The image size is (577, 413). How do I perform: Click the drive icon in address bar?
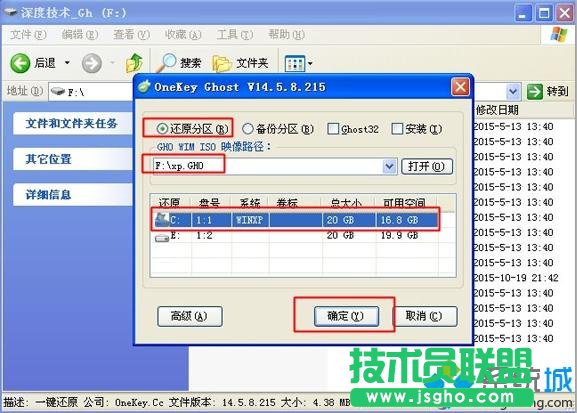[58, 91]
